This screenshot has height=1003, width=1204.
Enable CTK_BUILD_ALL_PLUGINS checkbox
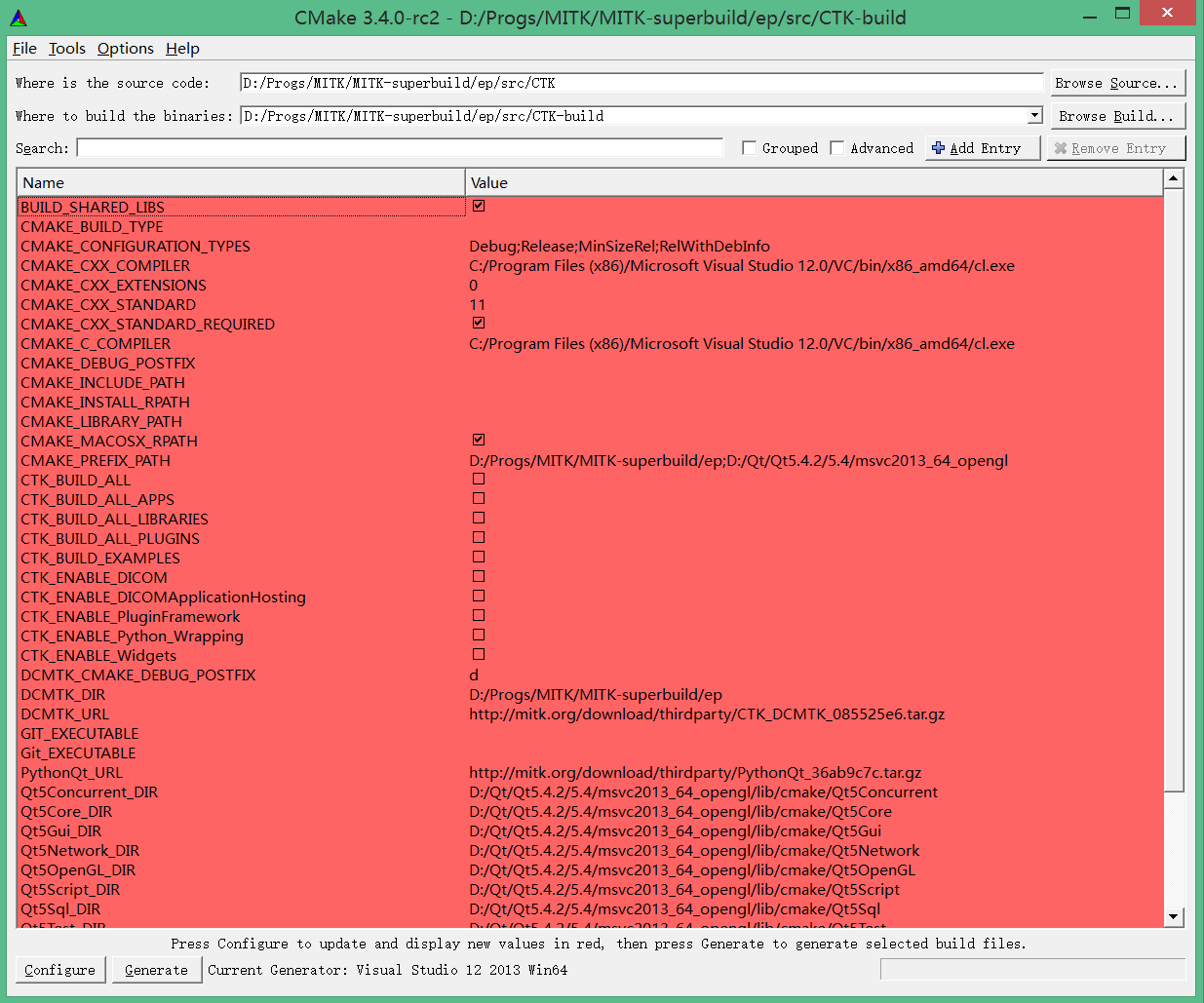[x=479, y=537]
